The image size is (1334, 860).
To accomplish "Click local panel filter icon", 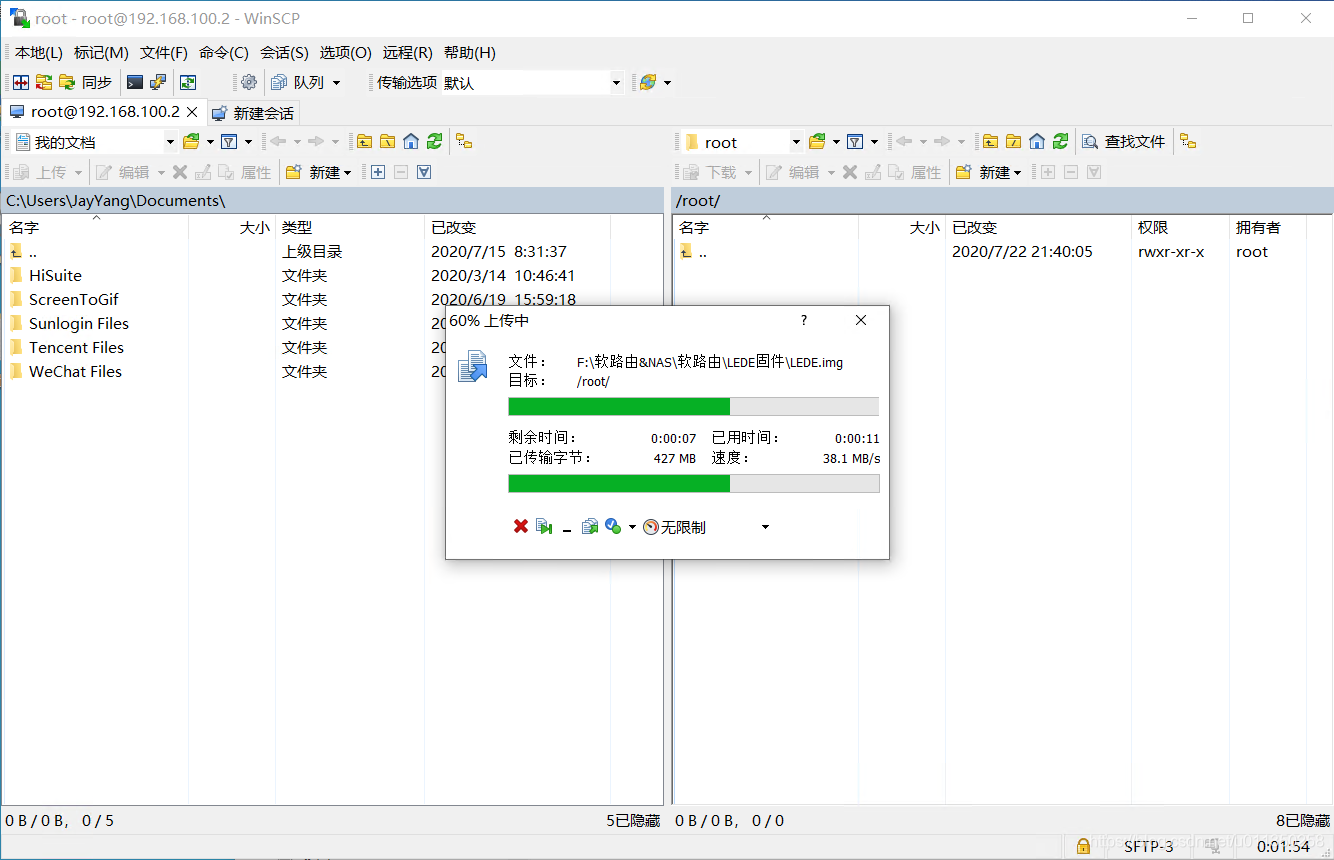I will 229,141.
